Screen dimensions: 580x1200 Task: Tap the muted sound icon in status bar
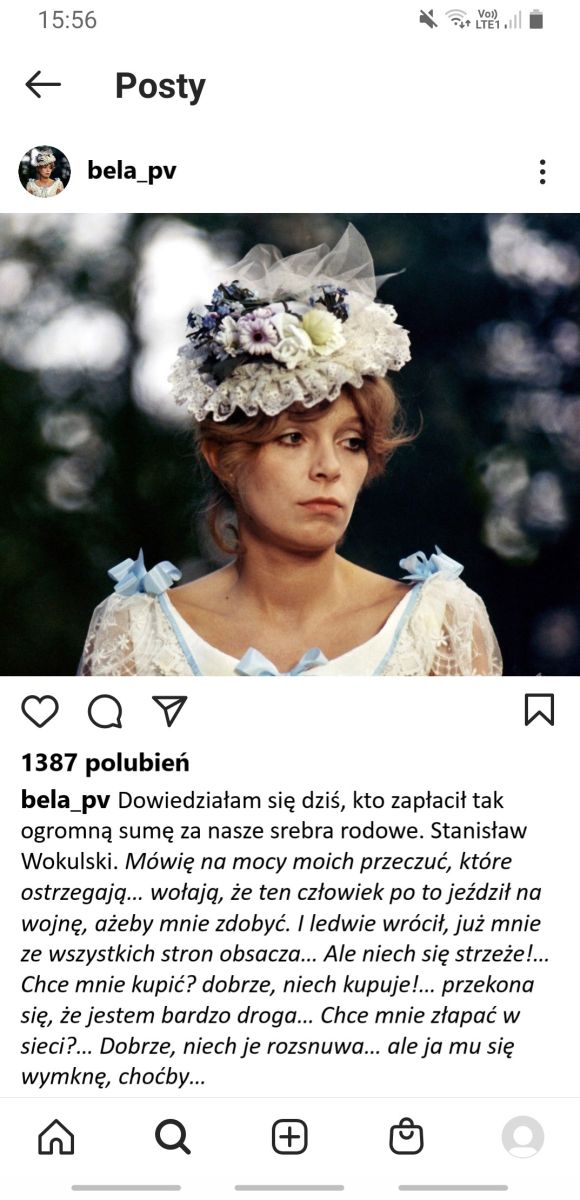(429, 19)
